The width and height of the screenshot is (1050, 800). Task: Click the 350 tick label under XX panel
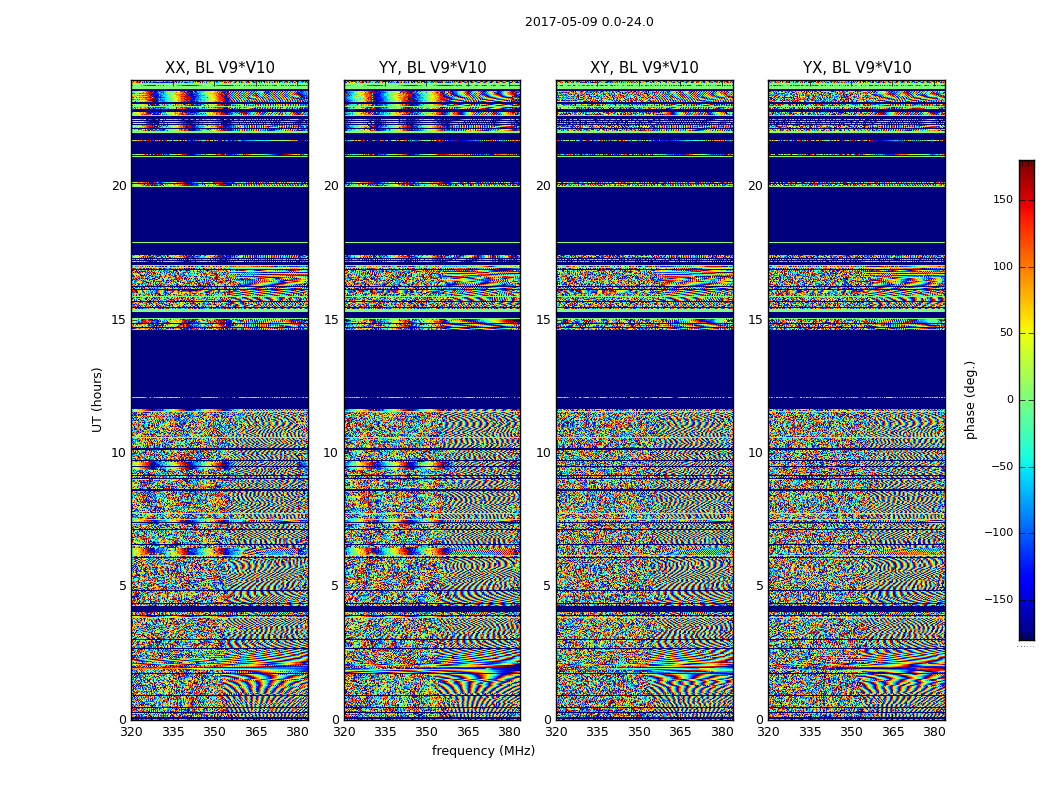point(214,732)
